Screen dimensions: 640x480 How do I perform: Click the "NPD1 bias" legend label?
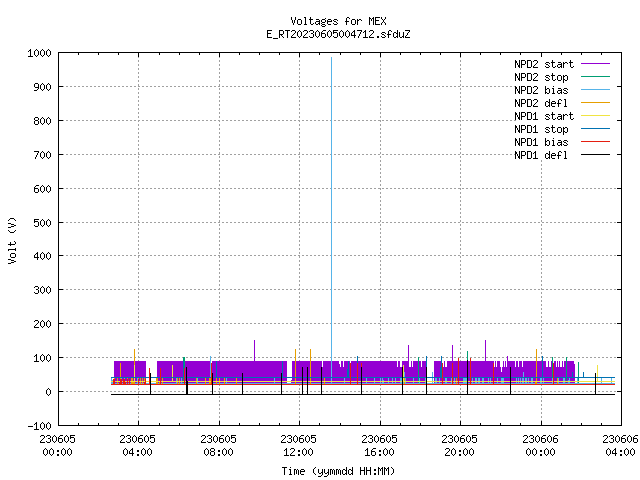tap(541, 142)
